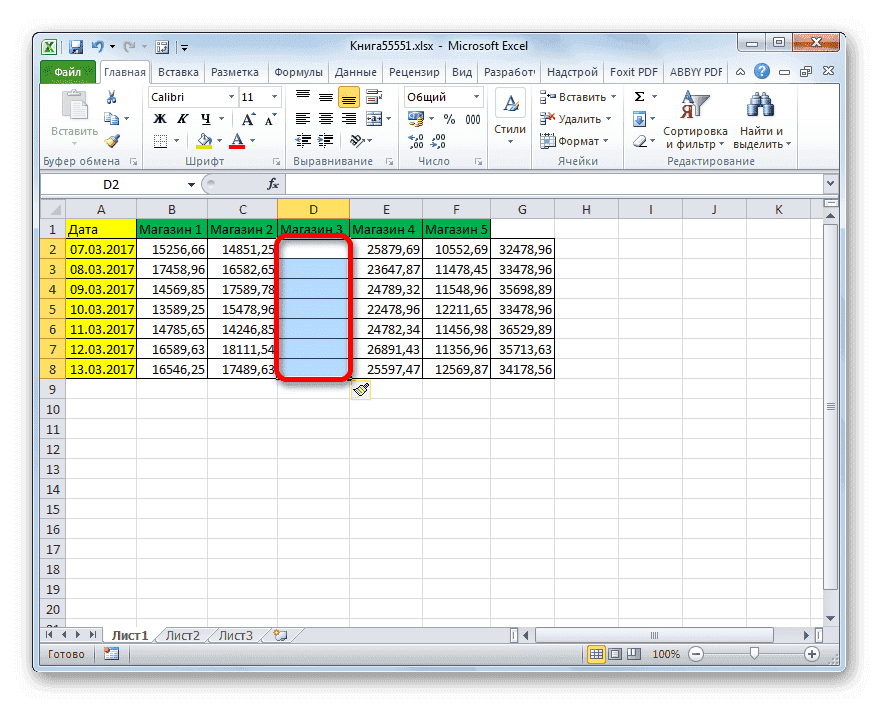Viewport: 879px width, 705px height.
Task: Click the AutoSum (Σ) icon
Action: (x=640, y=96)
